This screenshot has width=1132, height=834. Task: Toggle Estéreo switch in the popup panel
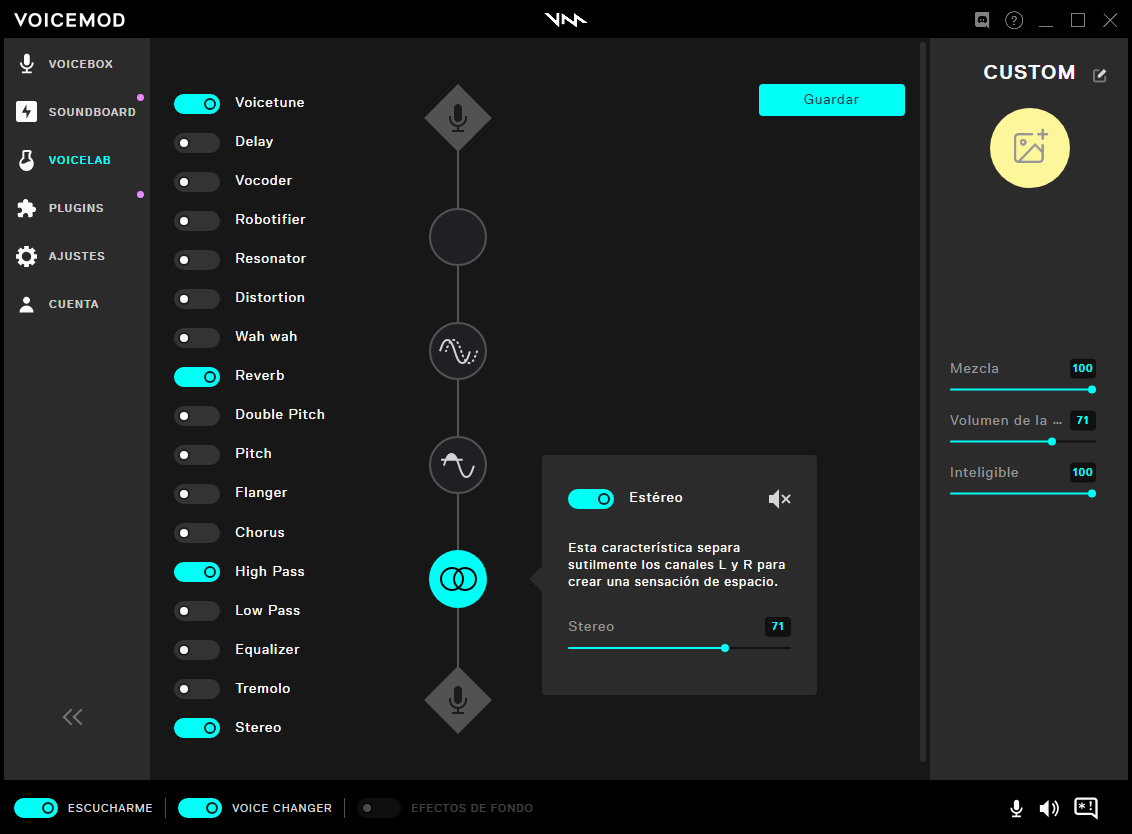pos(591,499)
